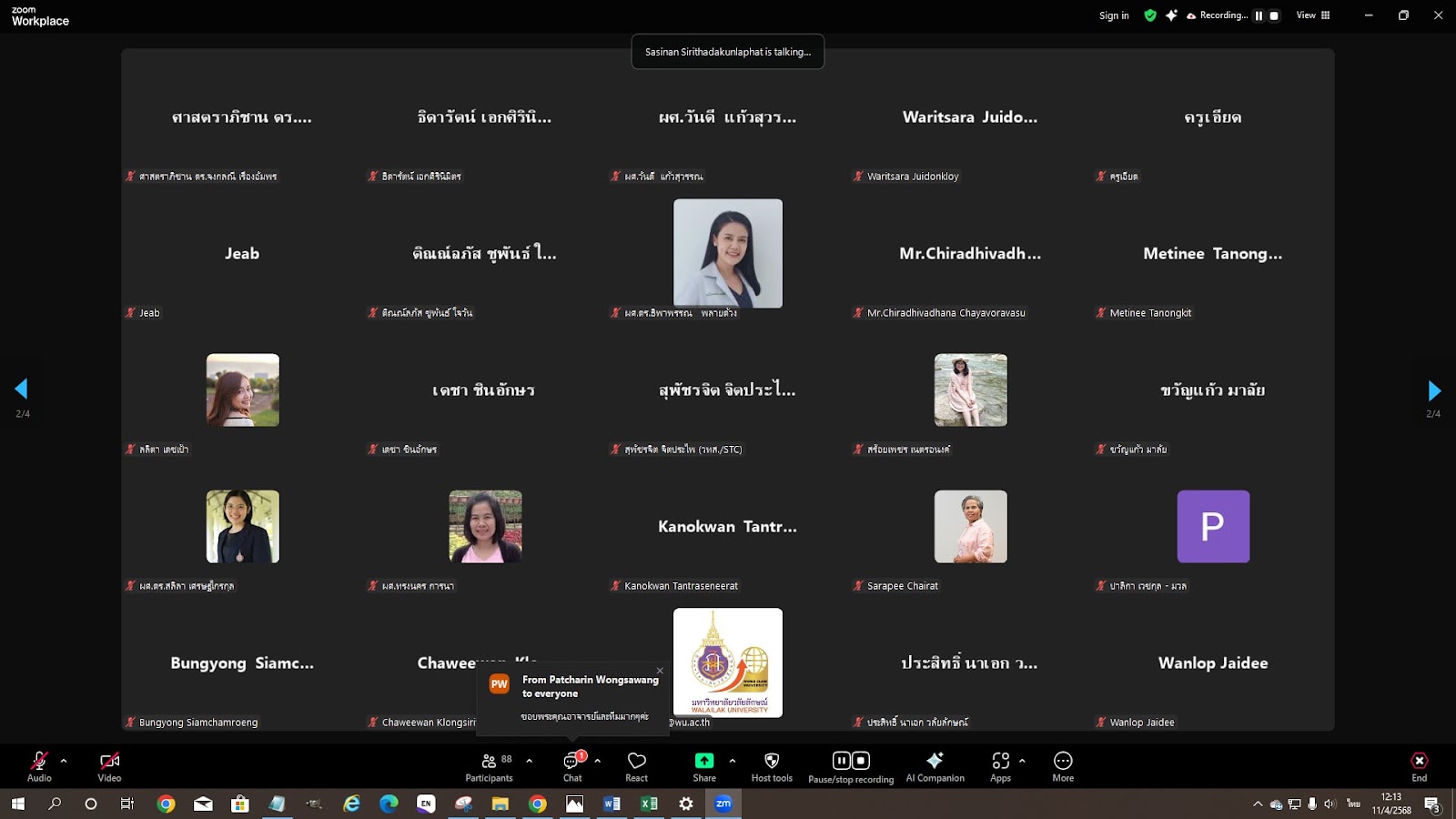Open Internet Explorer from the taskbar

(351, 804)
